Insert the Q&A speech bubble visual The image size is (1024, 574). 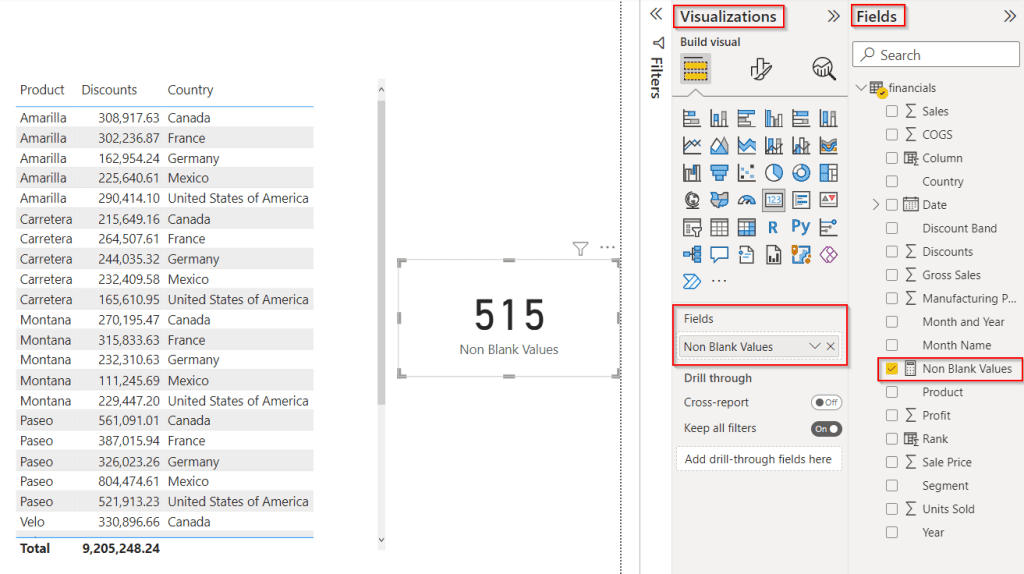[719, 255]
